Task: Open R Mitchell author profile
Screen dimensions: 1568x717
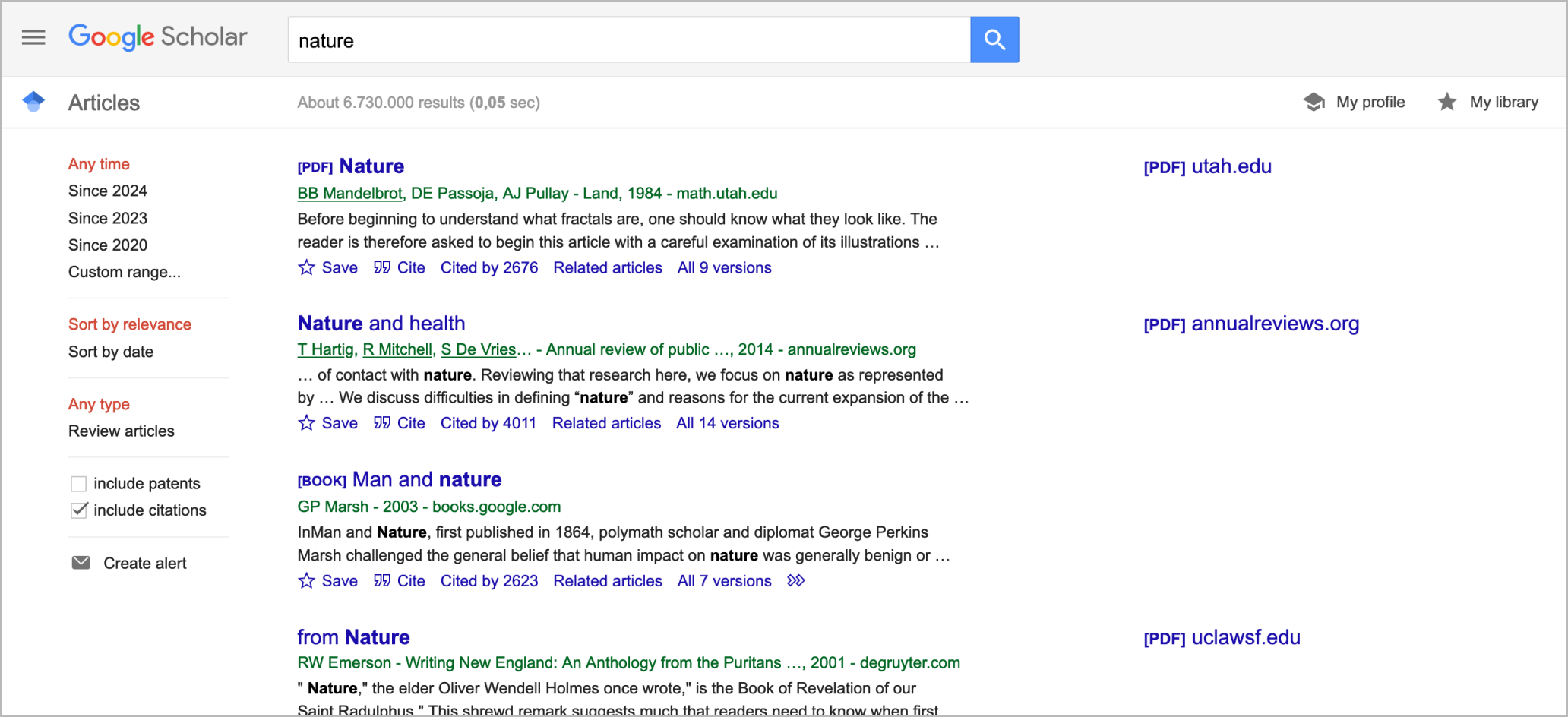Action: (397, 349)
